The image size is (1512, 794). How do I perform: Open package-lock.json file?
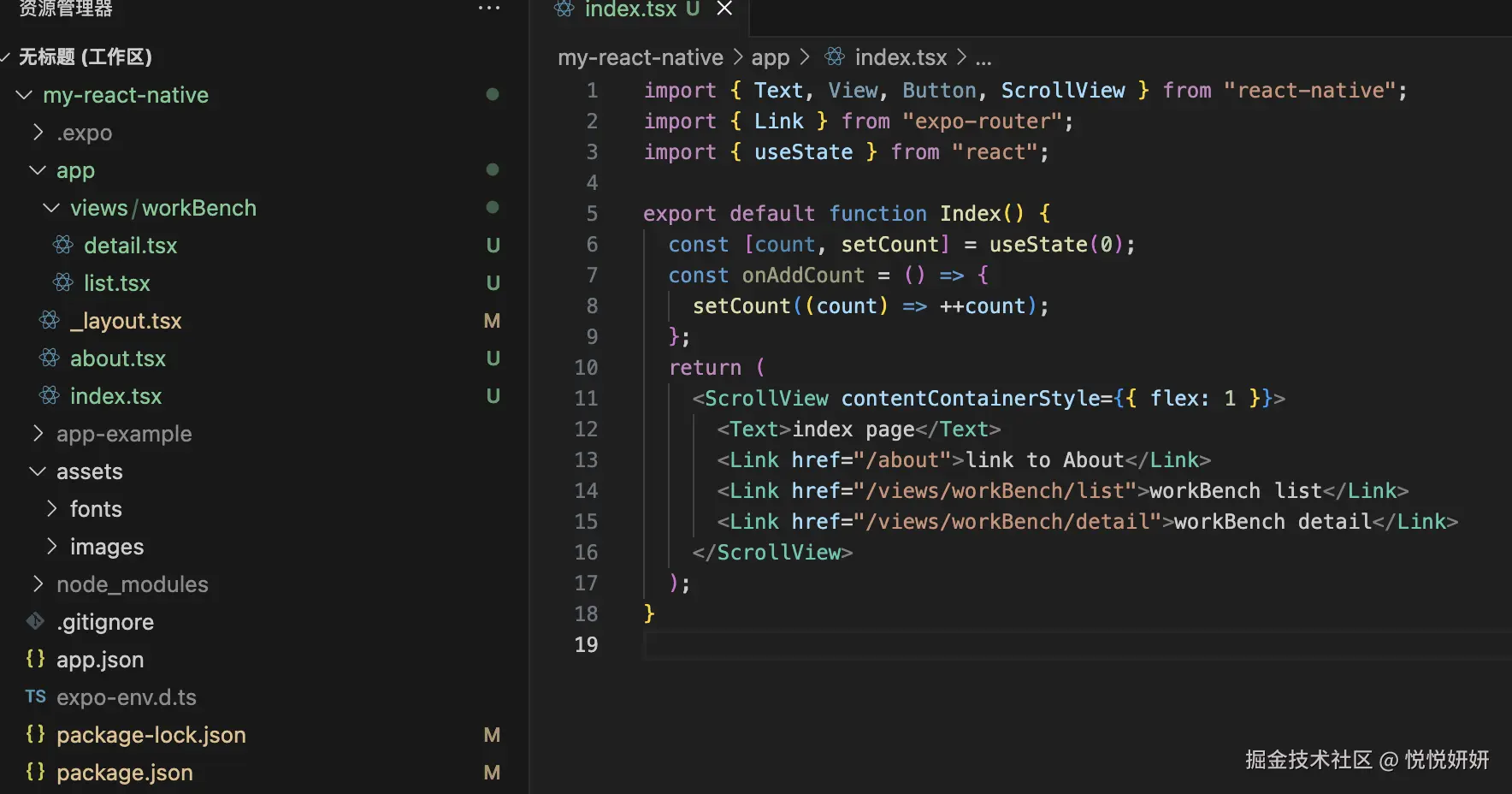point(151,735)
